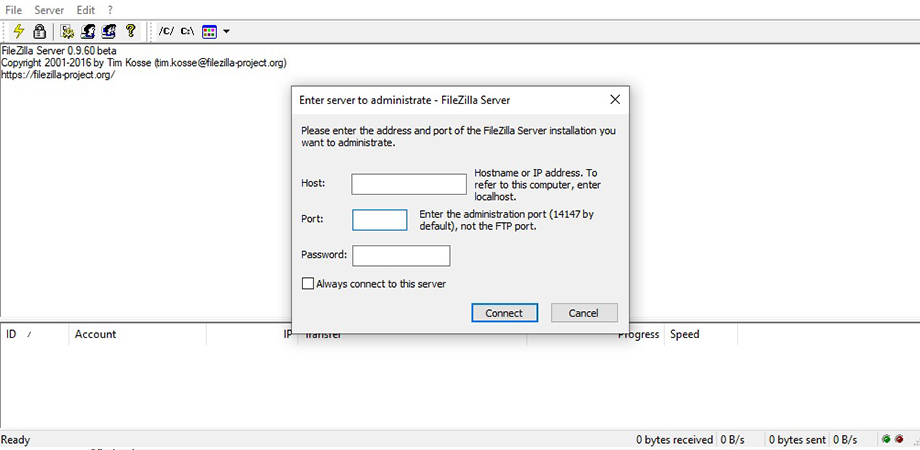The height and width of the screenshot is (450, 920).
Task: Open the Server menu
Action: [x=49, y=10]
